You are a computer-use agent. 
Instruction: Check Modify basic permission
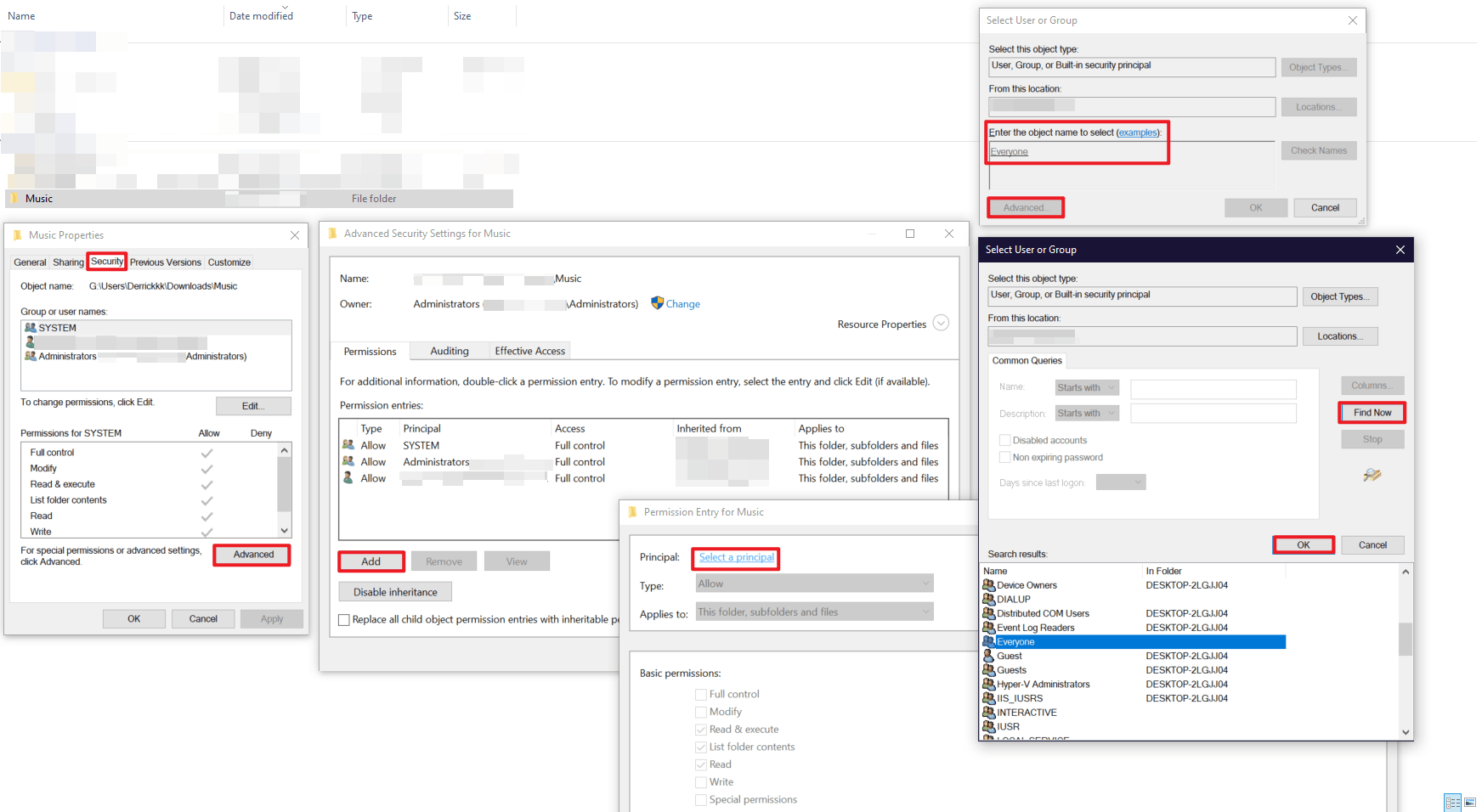point(701,712)
